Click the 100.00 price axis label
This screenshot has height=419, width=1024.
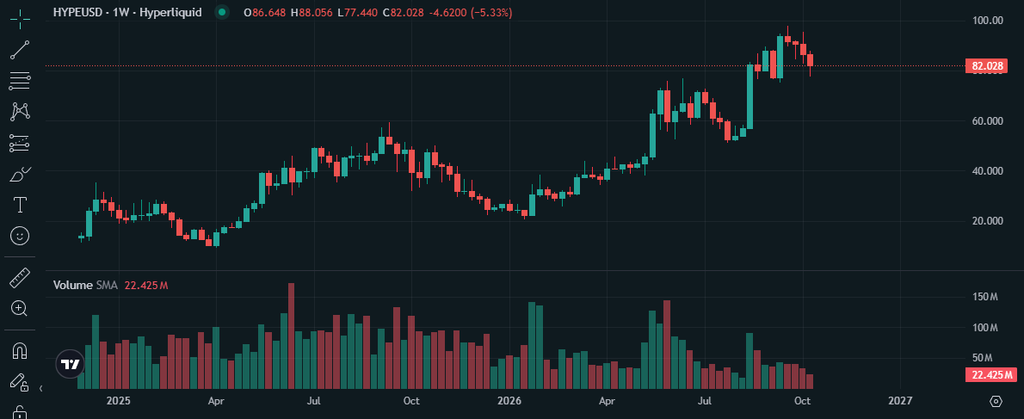(x=988, y=21)
